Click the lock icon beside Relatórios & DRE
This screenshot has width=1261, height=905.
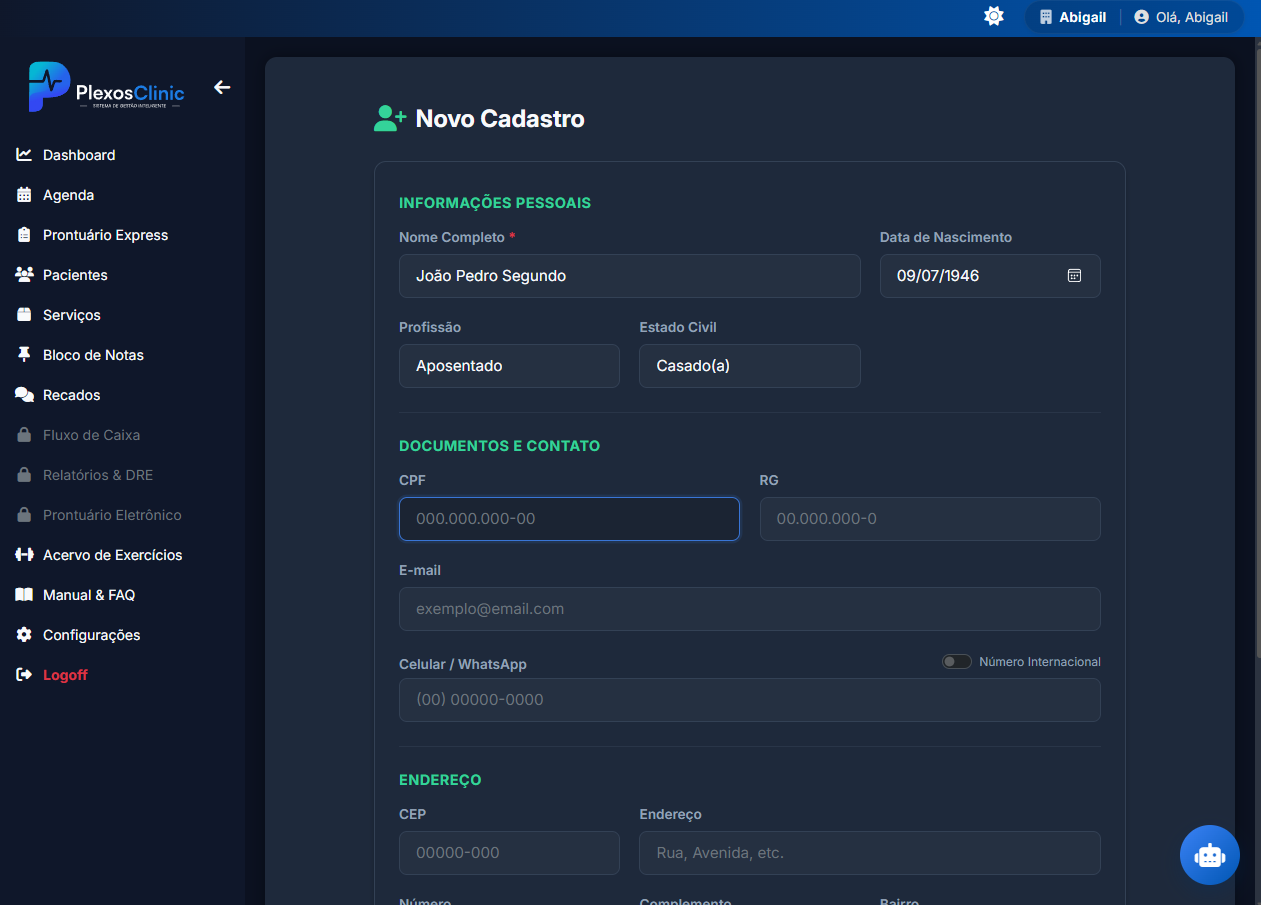(24, 475)
